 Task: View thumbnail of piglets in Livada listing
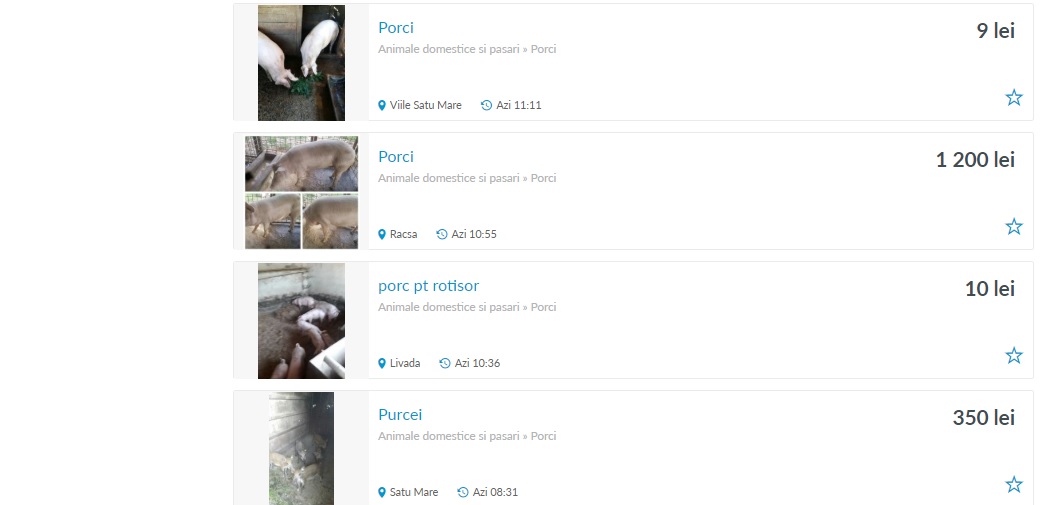point(301,321)
